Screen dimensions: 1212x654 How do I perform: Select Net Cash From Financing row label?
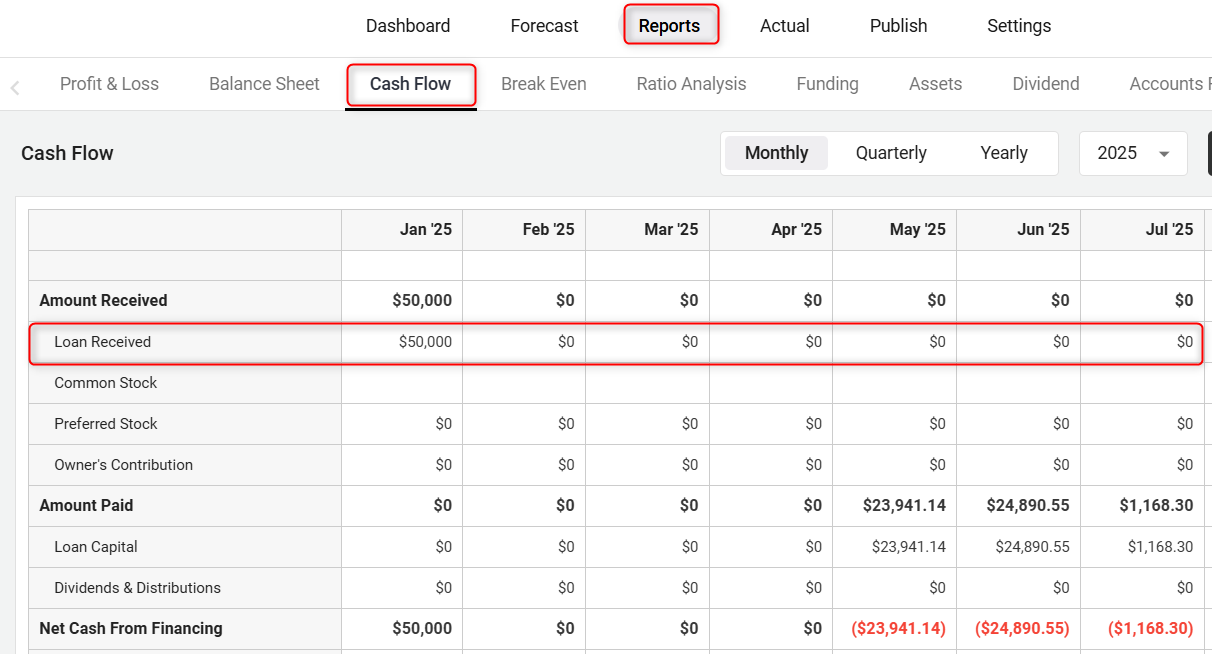[x=131, y=629]
